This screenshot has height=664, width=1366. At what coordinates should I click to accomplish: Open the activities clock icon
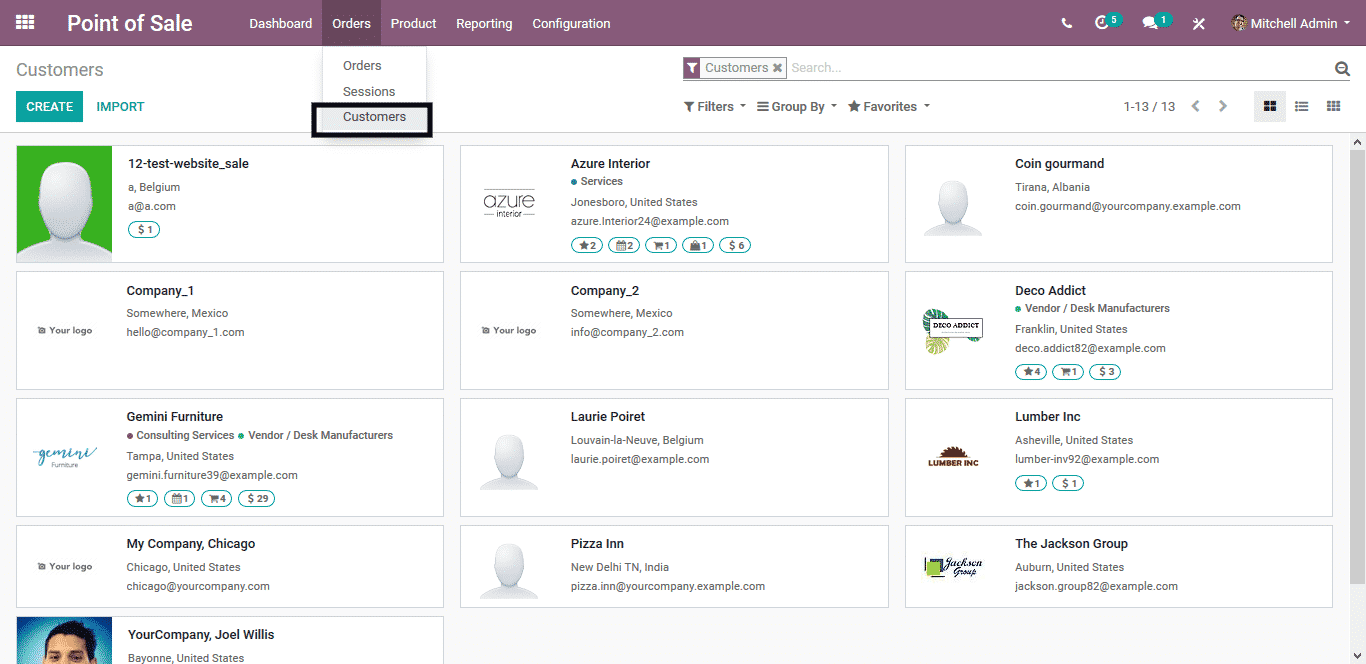point(1103,23)
